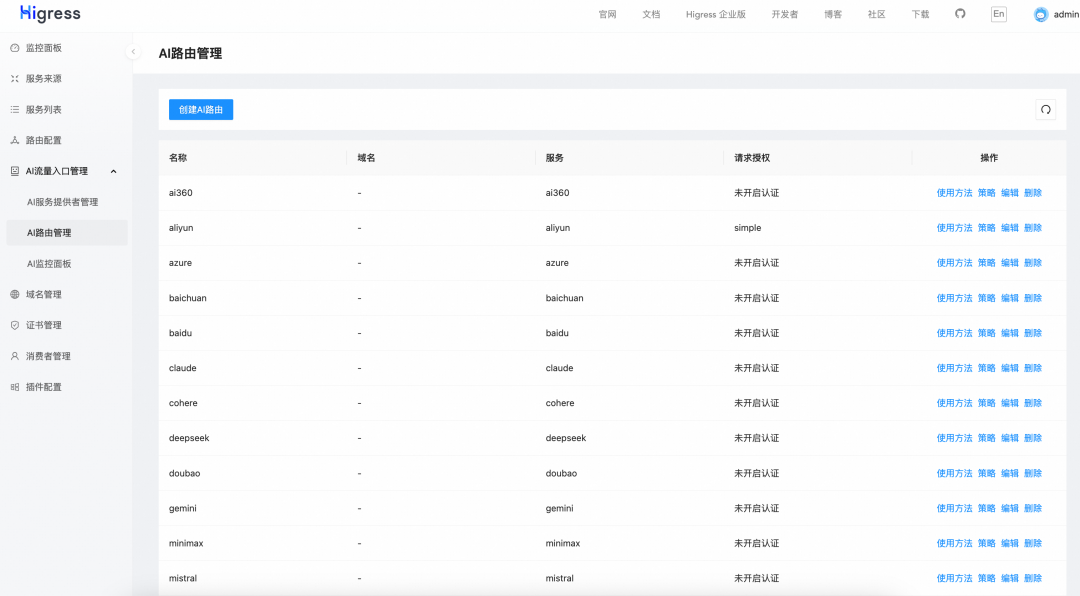Click the admin avatar icon
1080x596 pixels.
coord(1041,15)
